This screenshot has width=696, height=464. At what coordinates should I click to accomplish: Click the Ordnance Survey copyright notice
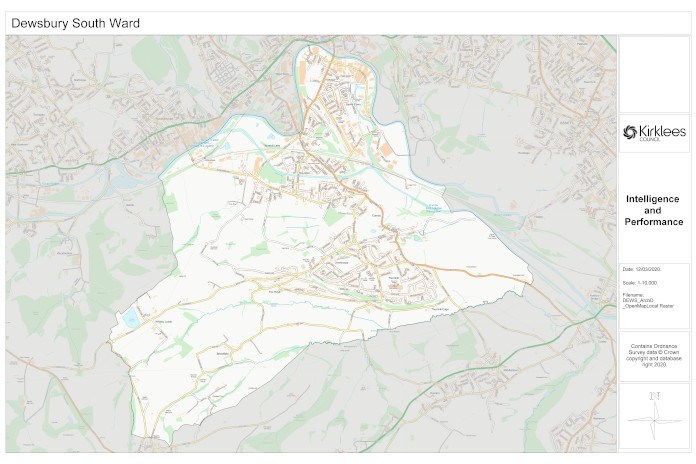pyautogui.click(x=654, y=356)
